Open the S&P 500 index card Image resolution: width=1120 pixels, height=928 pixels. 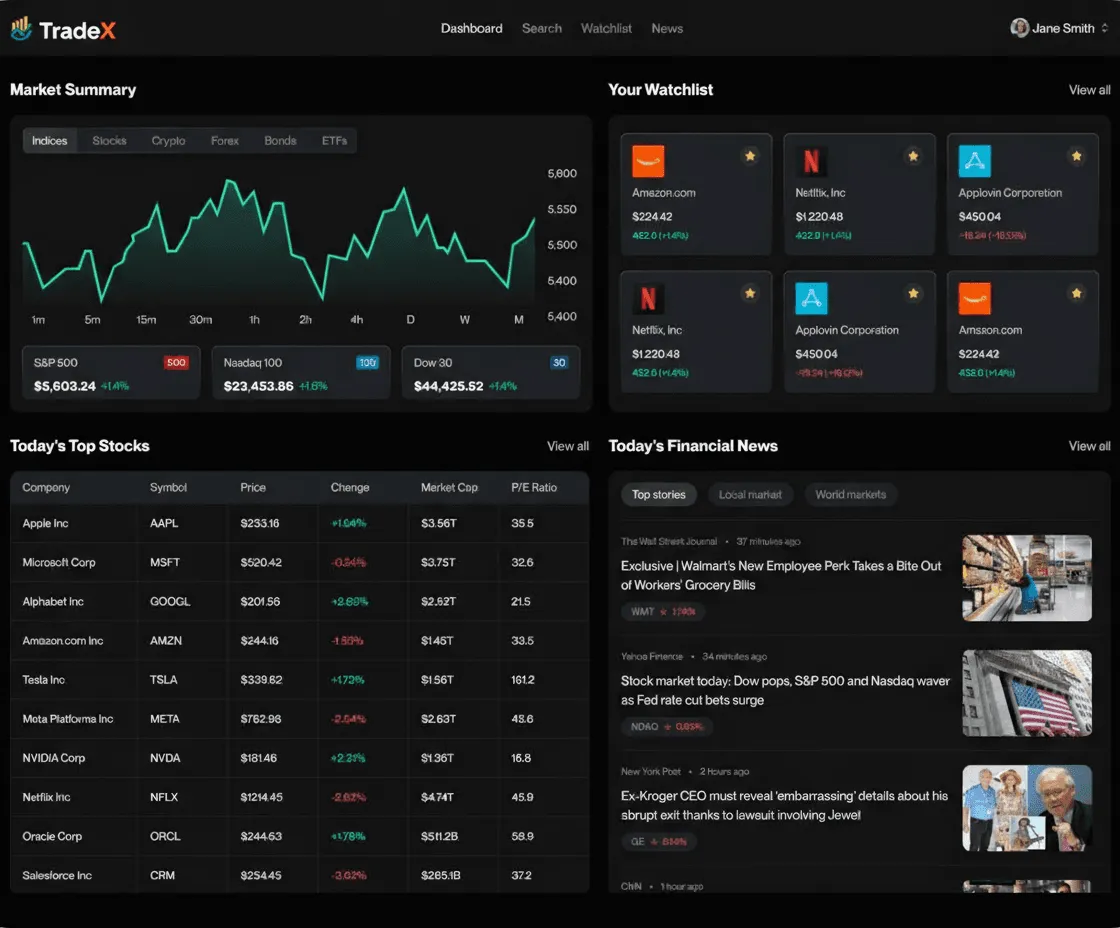pos(111,373)
